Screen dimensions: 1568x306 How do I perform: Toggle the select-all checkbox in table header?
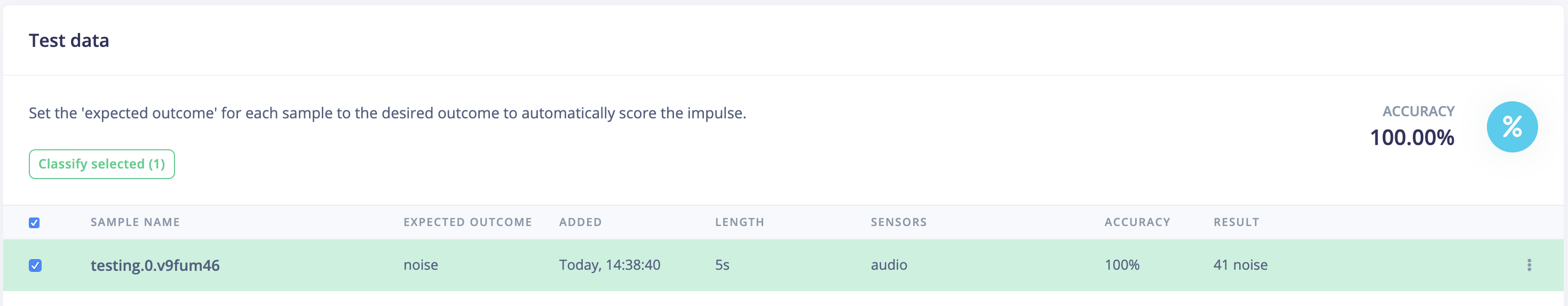tap(34, 223)
